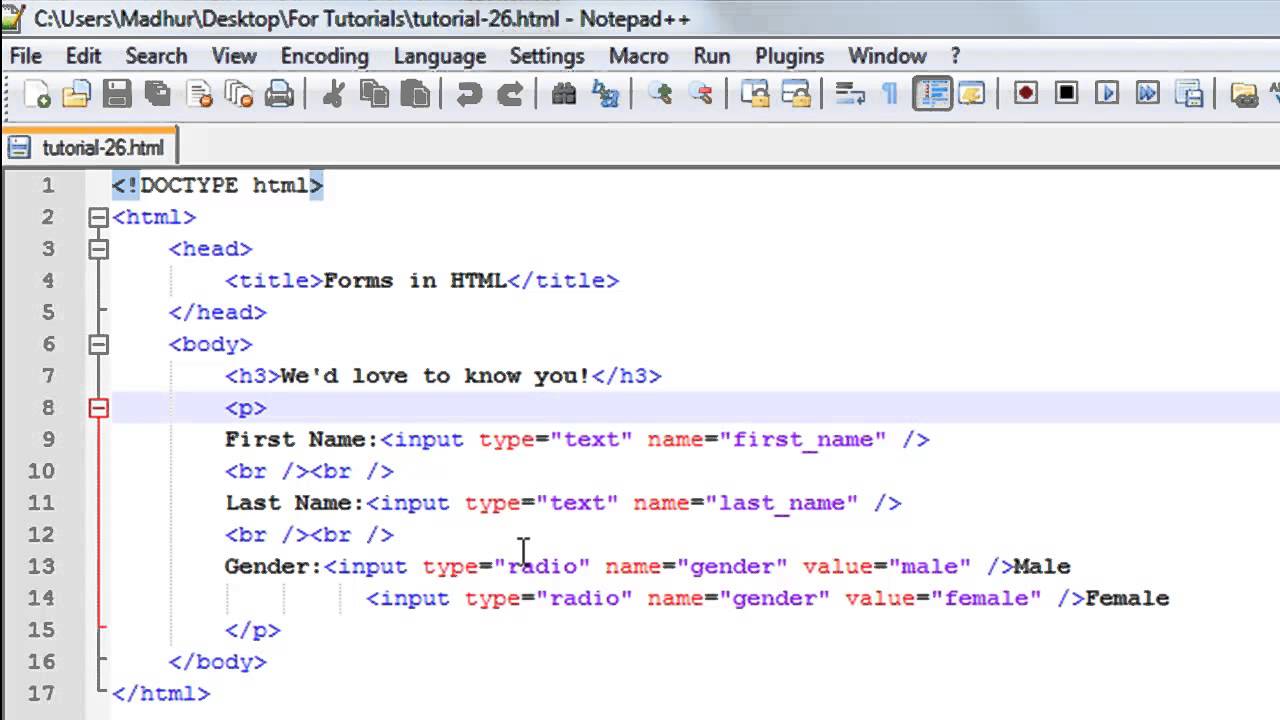Print the document with the printer icon
This screenshot has width=1280, height=720.
pyautogui.click(x=279, y=94)
